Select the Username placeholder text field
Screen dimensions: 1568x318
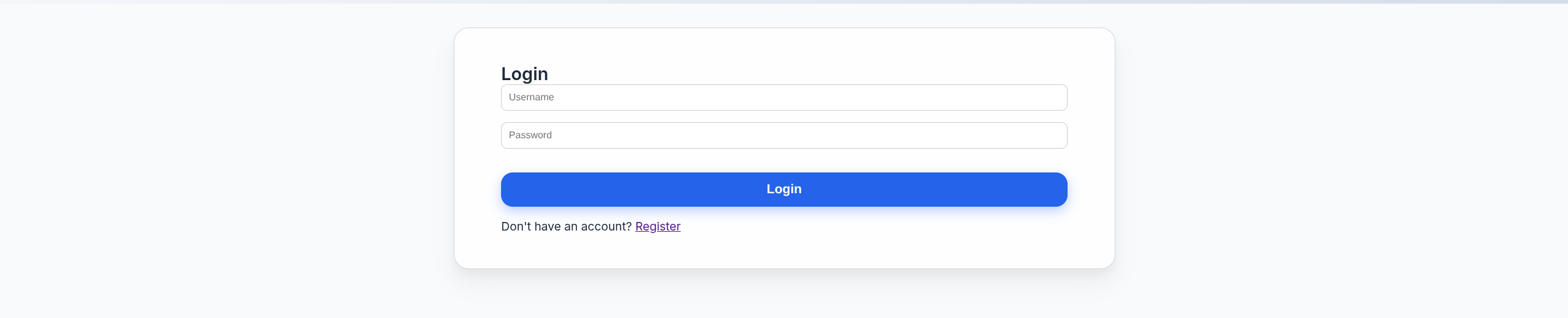tap(784, 98)
